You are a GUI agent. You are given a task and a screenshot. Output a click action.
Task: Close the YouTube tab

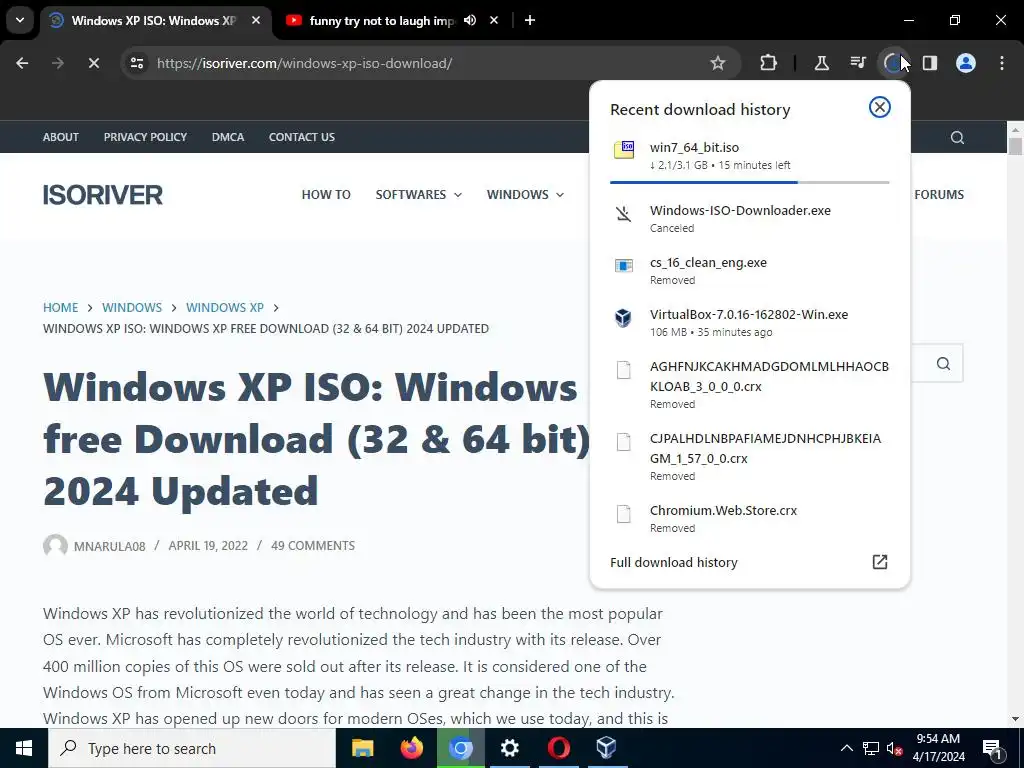494,20
